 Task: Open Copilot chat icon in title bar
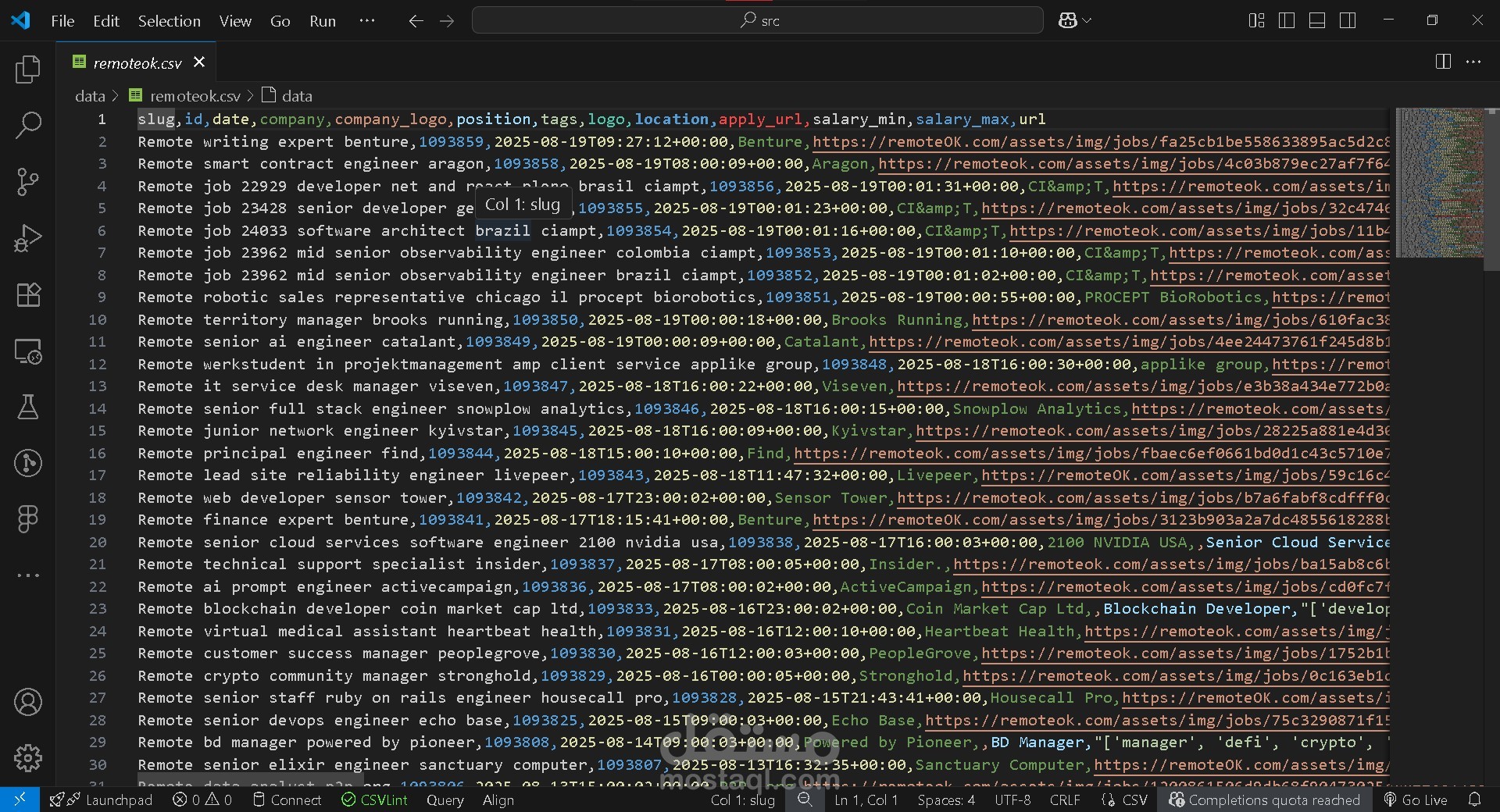point(1067,20)
